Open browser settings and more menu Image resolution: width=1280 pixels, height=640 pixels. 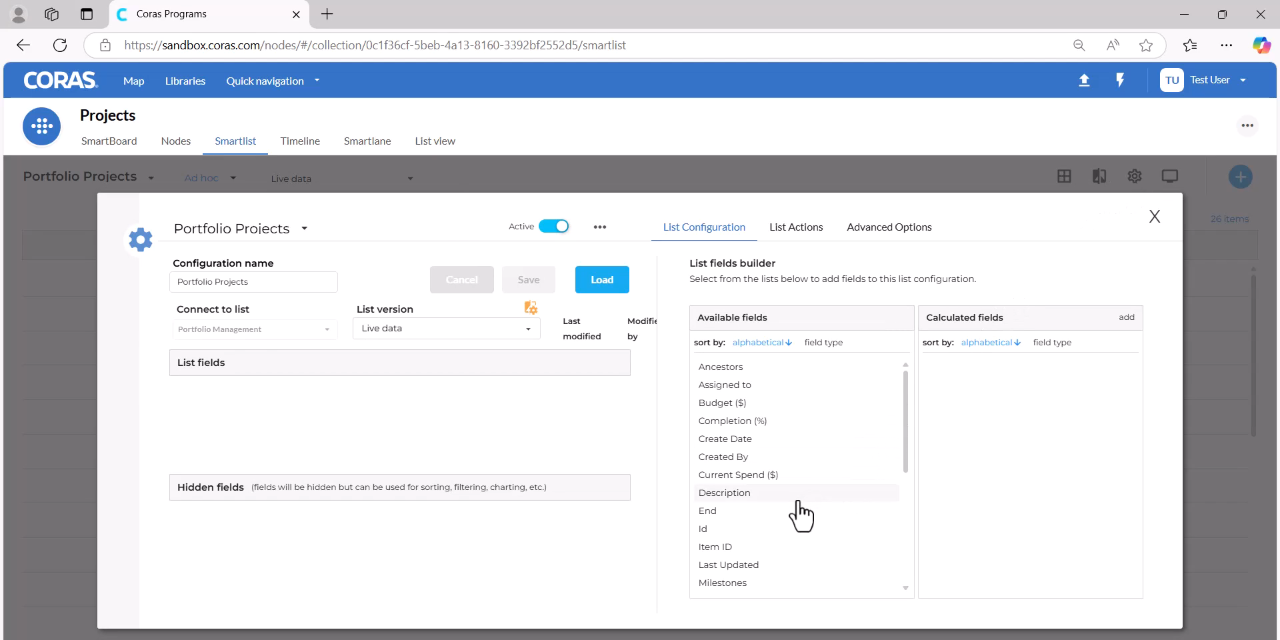tap(1226, 45)
